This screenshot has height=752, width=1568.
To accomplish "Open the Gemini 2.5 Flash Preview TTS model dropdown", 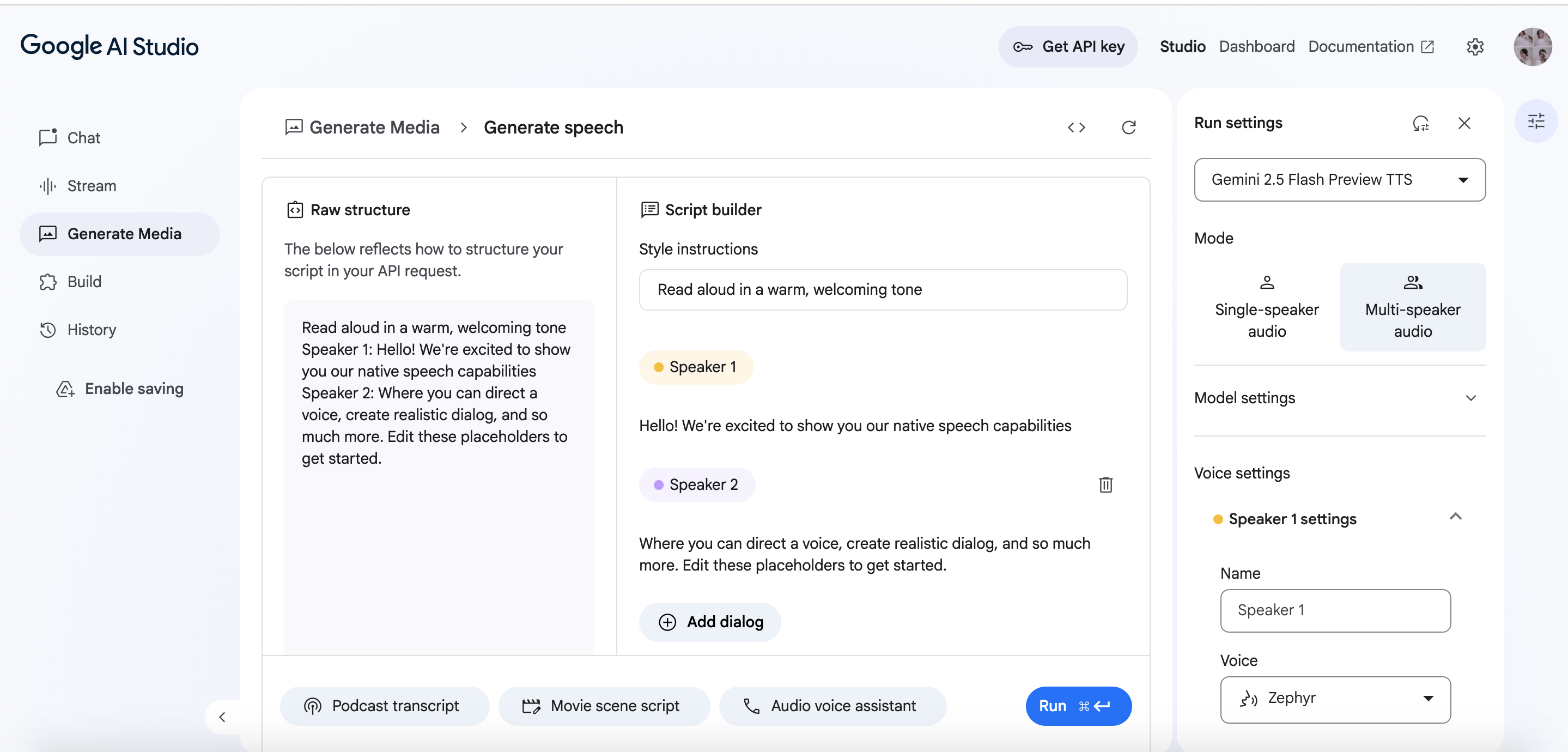I will pyautogui.click(x=1340, y=180).
